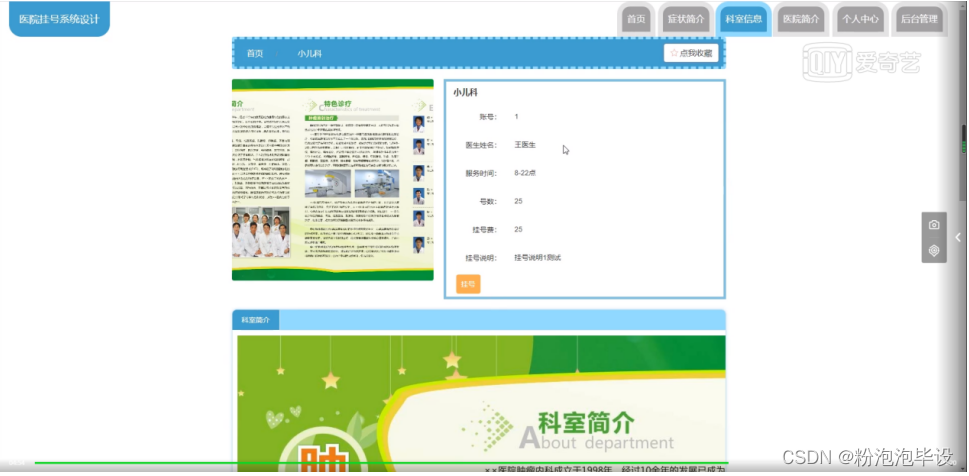
Task: Click the 服务时间 label
Action: tap(481, 174)
